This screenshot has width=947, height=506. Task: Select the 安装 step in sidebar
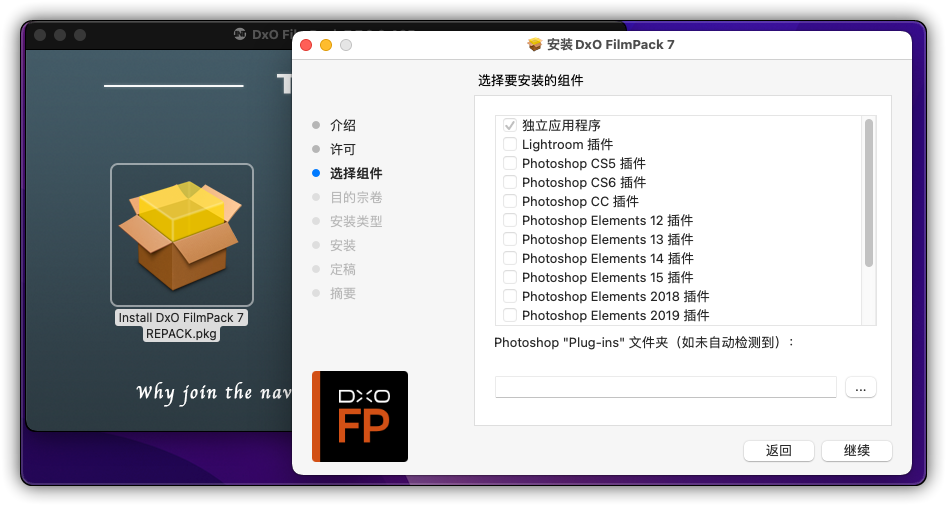(x=342, y=245)
